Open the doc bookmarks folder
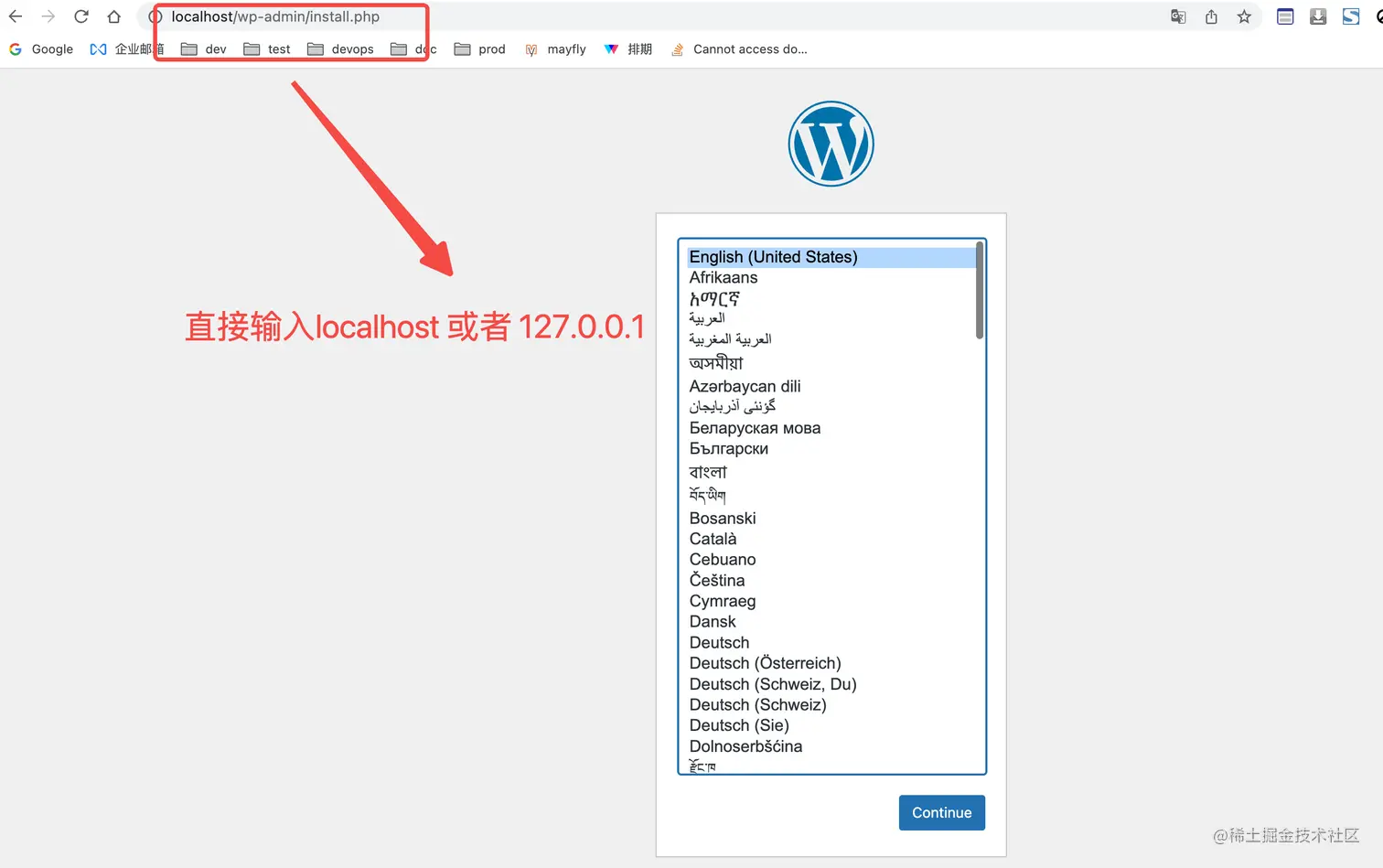Image resolution: width=1383 pixels, height=868 pixels. coord(413,49)
